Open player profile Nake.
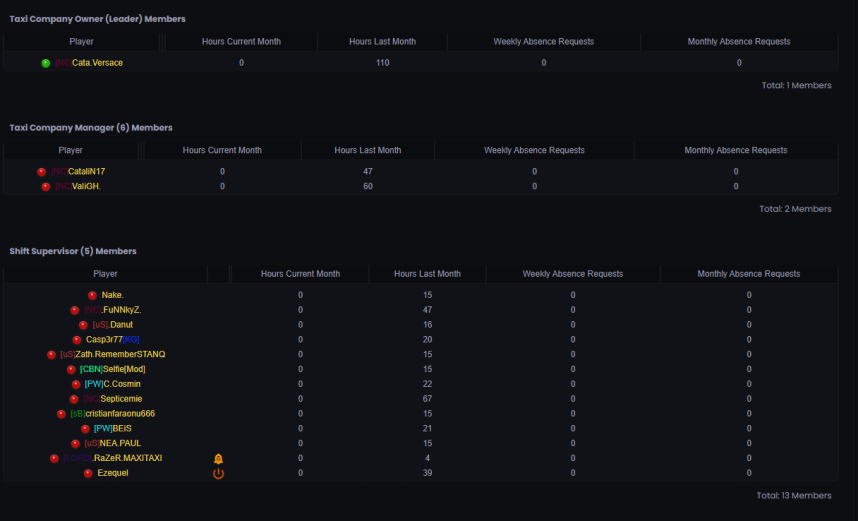This screenshot has height=521, width=858. tap(113, 295)
